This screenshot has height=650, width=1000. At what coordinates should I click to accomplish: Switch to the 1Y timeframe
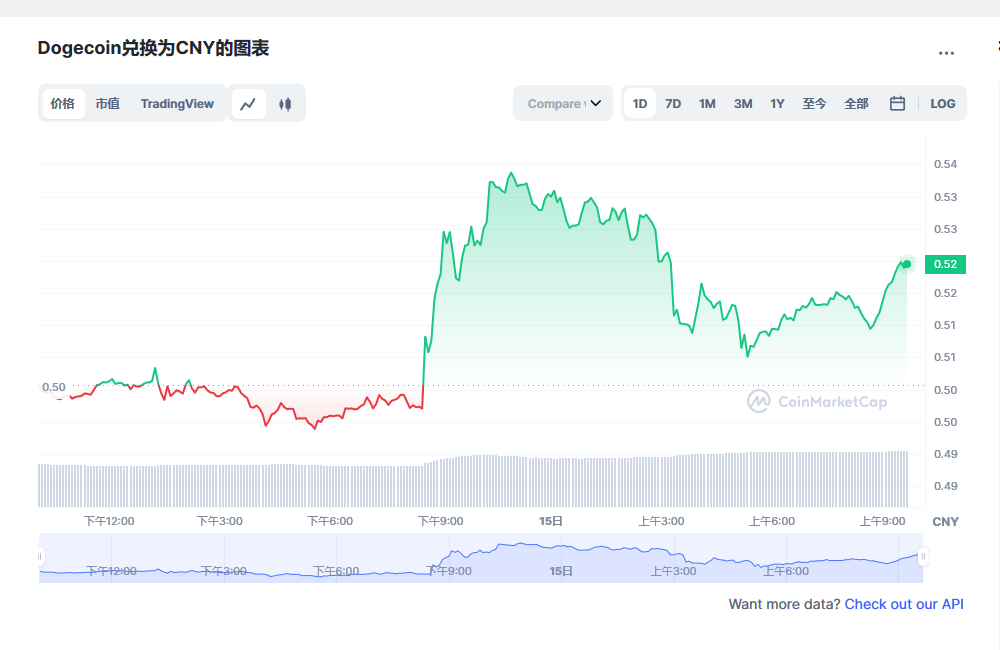click(777, 103)
